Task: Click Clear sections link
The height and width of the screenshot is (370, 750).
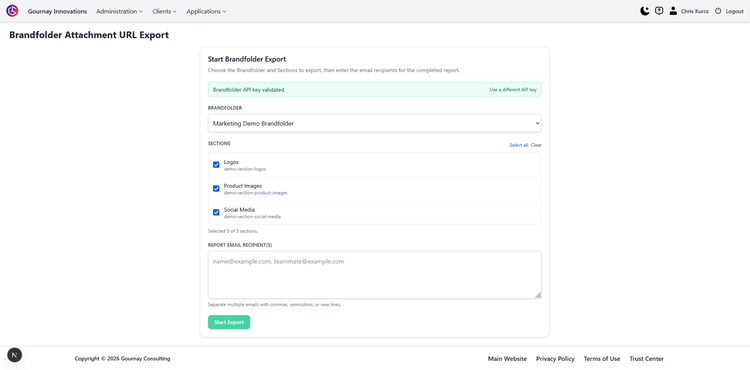Action: click(536, 145)
